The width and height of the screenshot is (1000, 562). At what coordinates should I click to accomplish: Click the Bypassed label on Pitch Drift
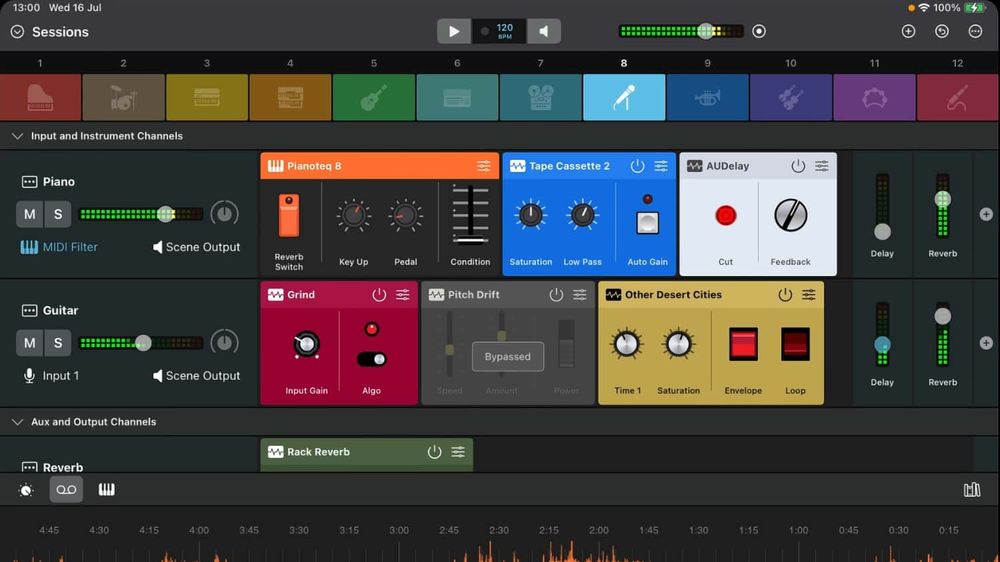(508, 357)
